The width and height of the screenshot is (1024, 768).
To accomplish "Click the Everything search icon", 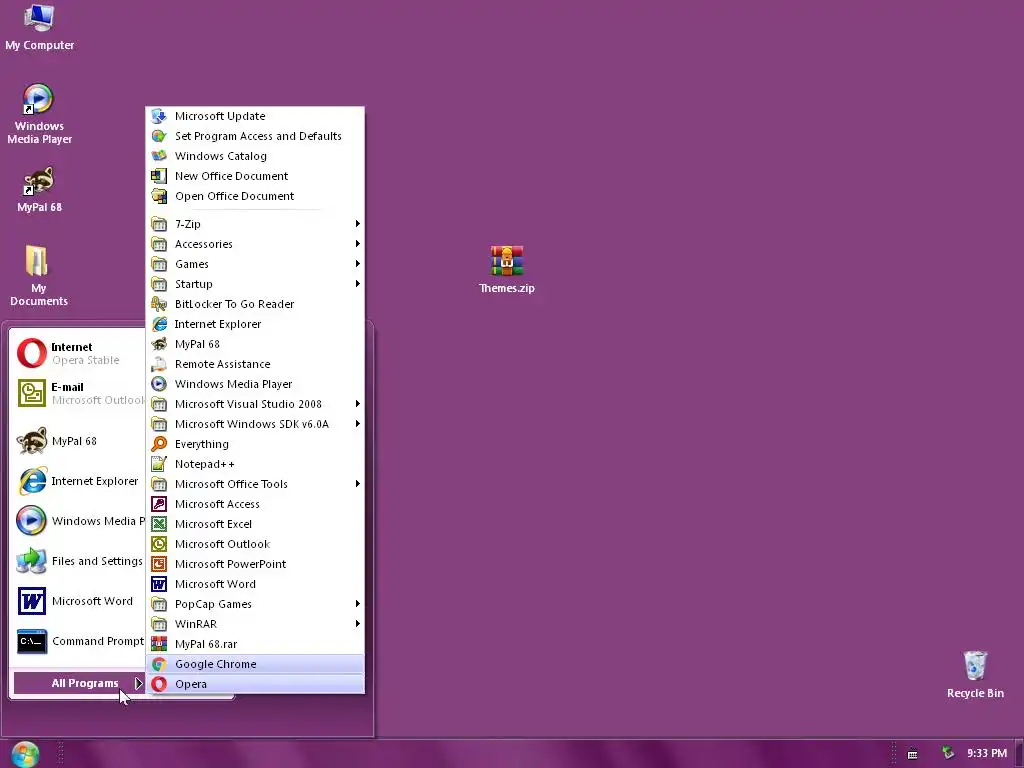I will [x=159, y=444].
